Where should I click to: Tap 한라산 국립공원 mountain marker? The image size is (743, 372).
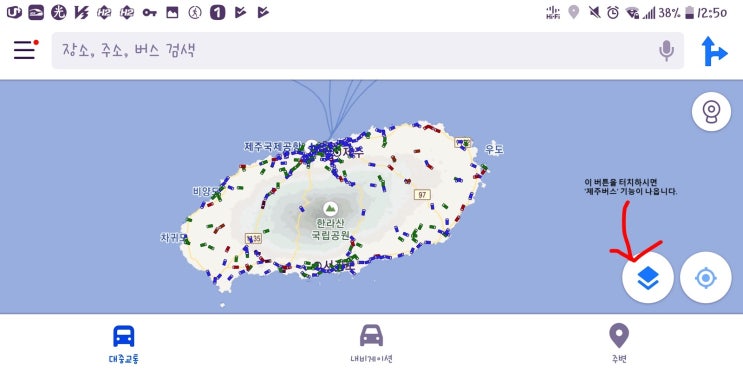click(x=330, y=208)
